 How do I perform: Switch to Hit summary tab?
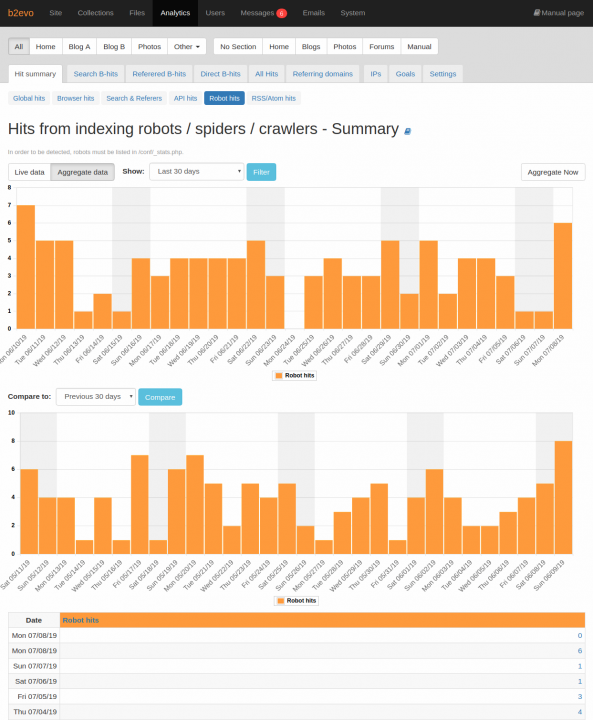click(35, 74)
